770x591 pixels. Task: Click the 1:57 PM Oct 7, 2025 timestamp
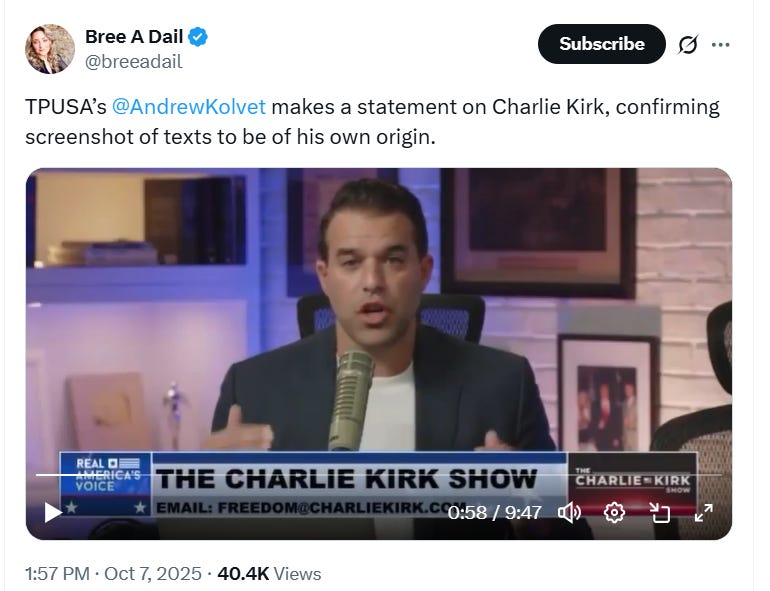113,573
